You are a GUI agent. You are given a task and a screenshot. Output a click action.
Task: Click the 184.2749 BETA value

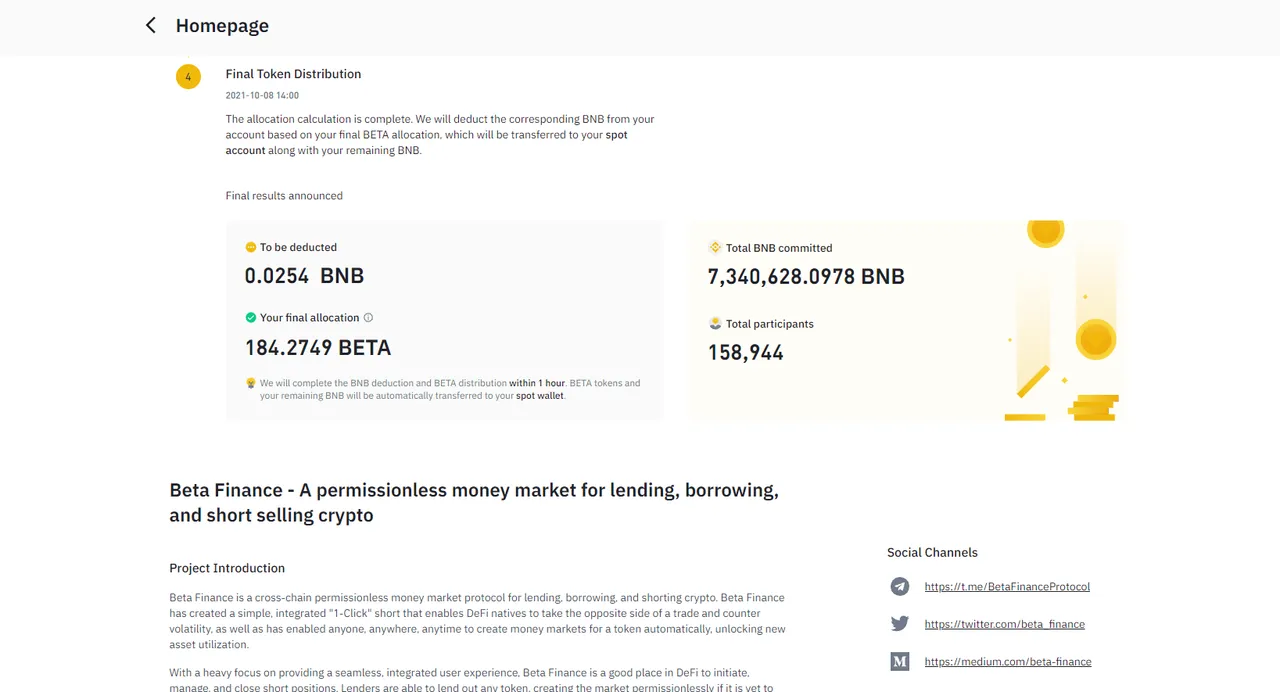tap(318, 348)
